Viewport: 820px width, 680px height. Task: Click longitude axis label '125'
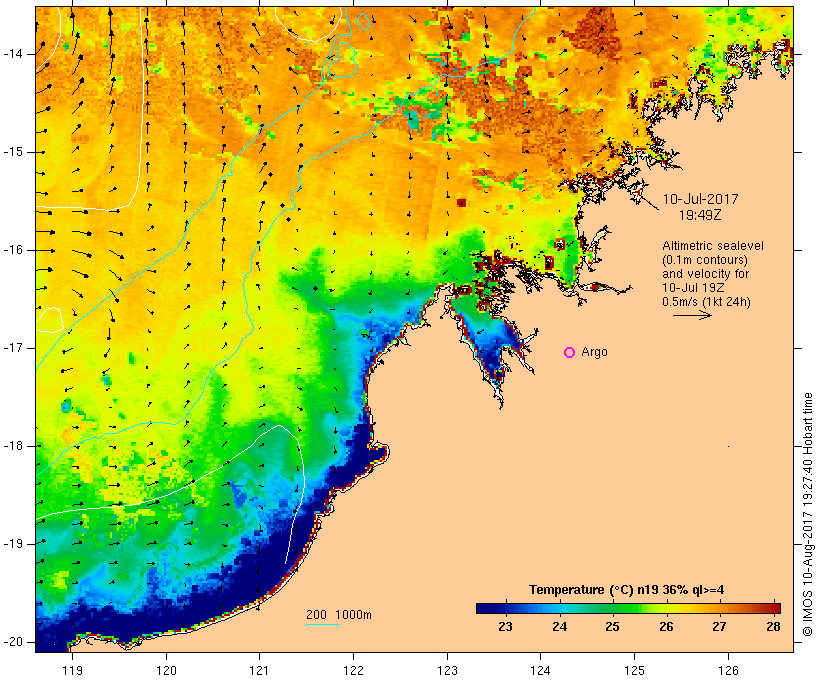pyautogui.click(x=635, y=670)
